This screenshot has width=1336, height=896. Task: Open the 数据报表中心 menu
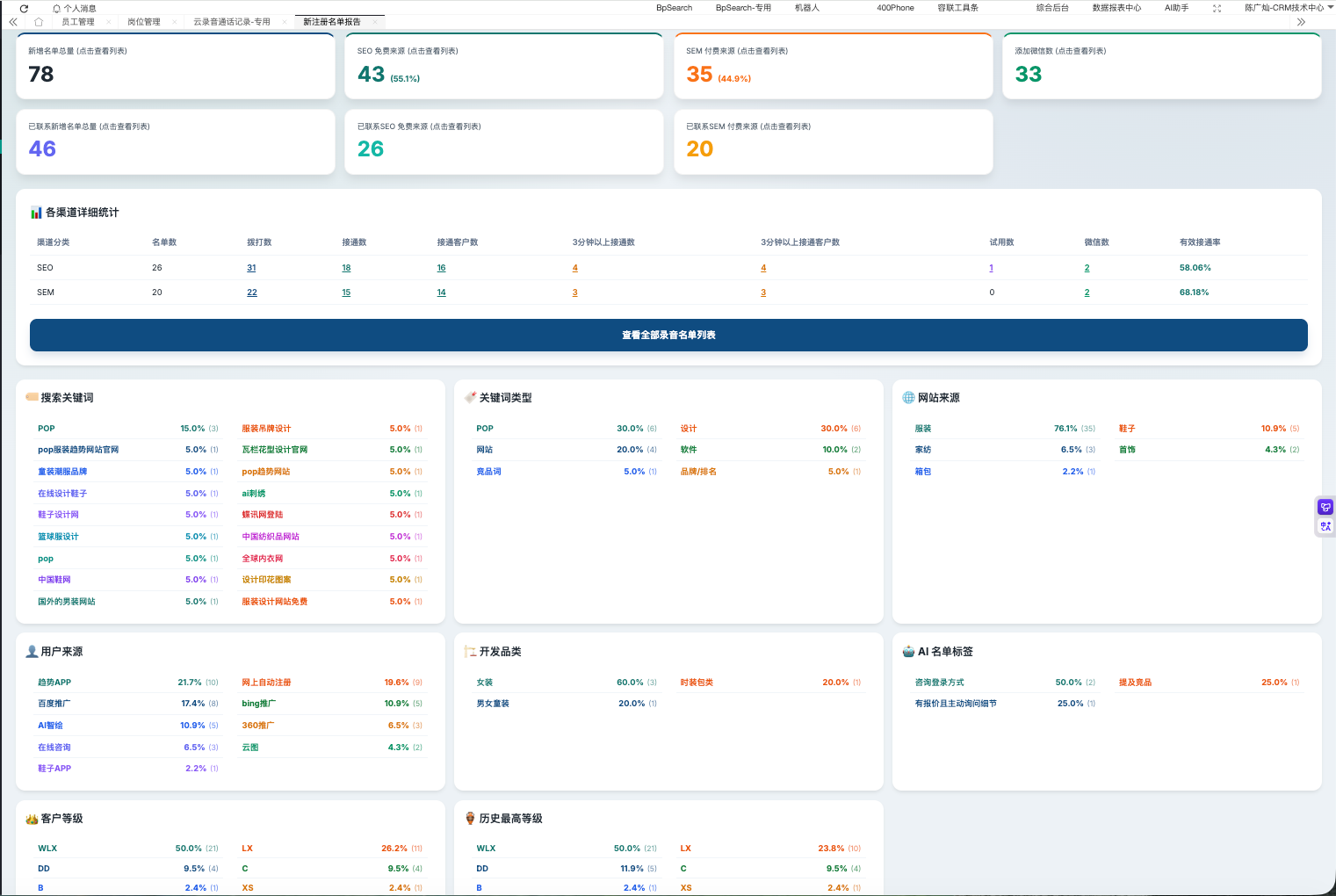click(1116, 8)
